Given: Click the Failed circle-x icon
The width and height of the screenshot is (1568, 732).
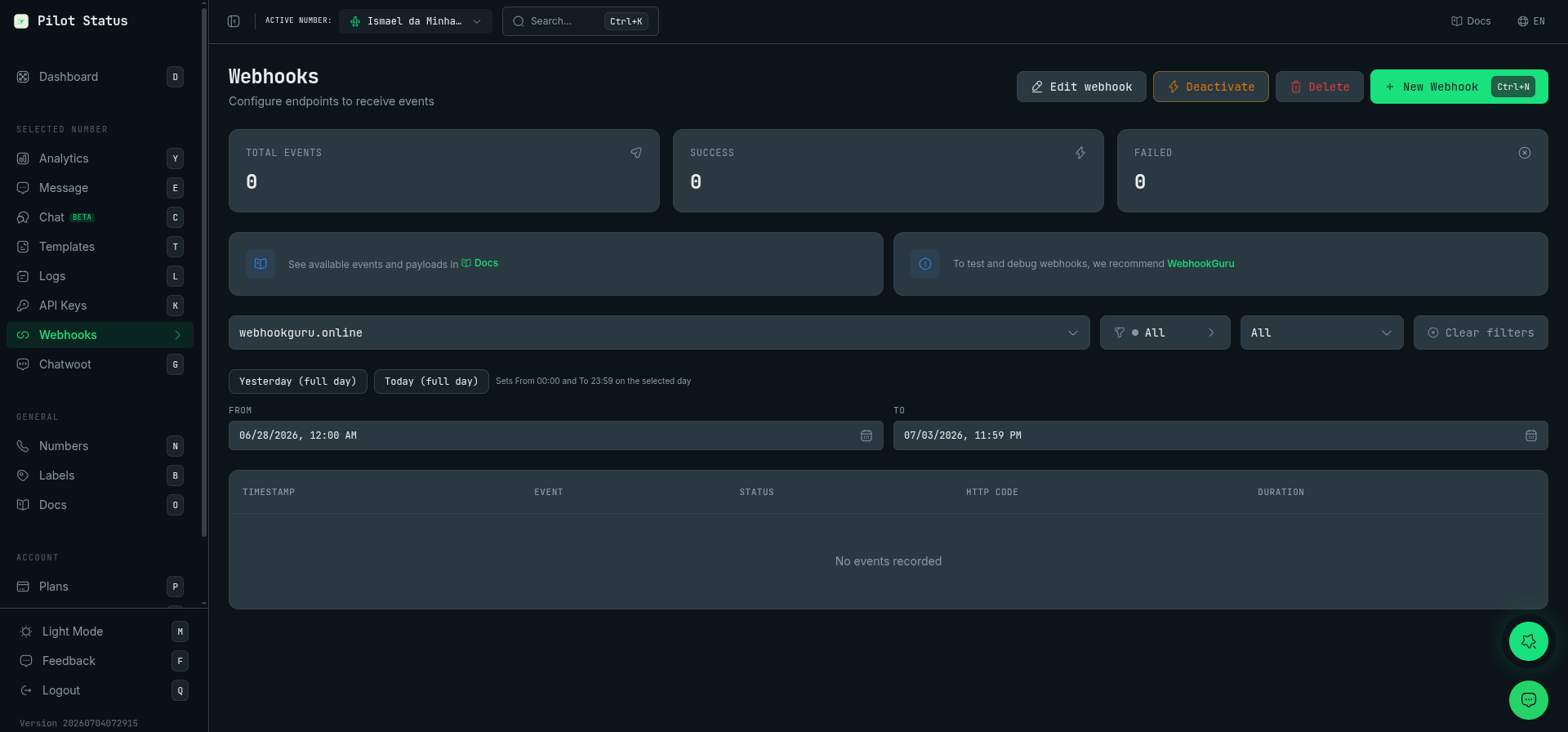Looking at the screenshot, I should 1525,153.
